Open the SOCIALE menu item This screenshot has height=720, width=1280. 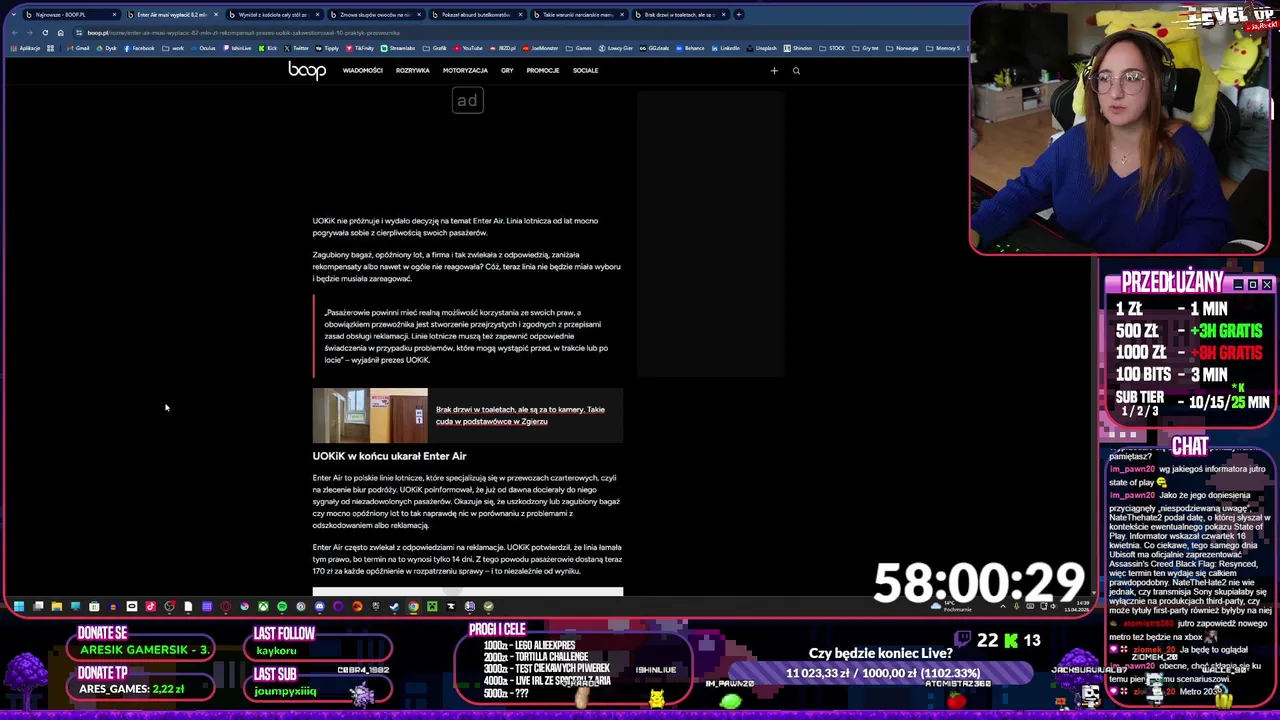coord(585,71)
